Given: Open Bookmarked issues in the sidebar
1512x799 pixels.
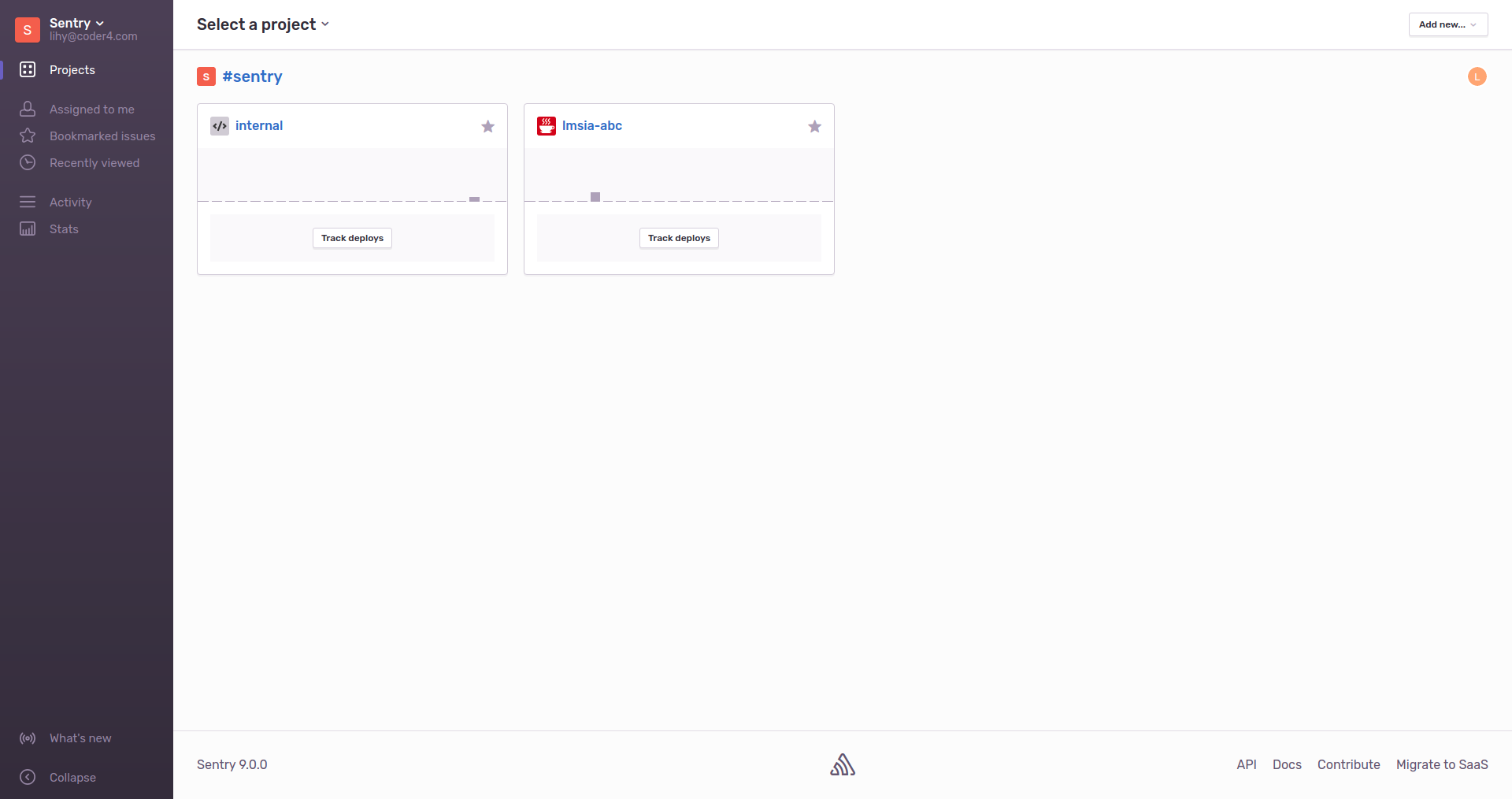Looking at the screenshot, I should tap(102, 136).
